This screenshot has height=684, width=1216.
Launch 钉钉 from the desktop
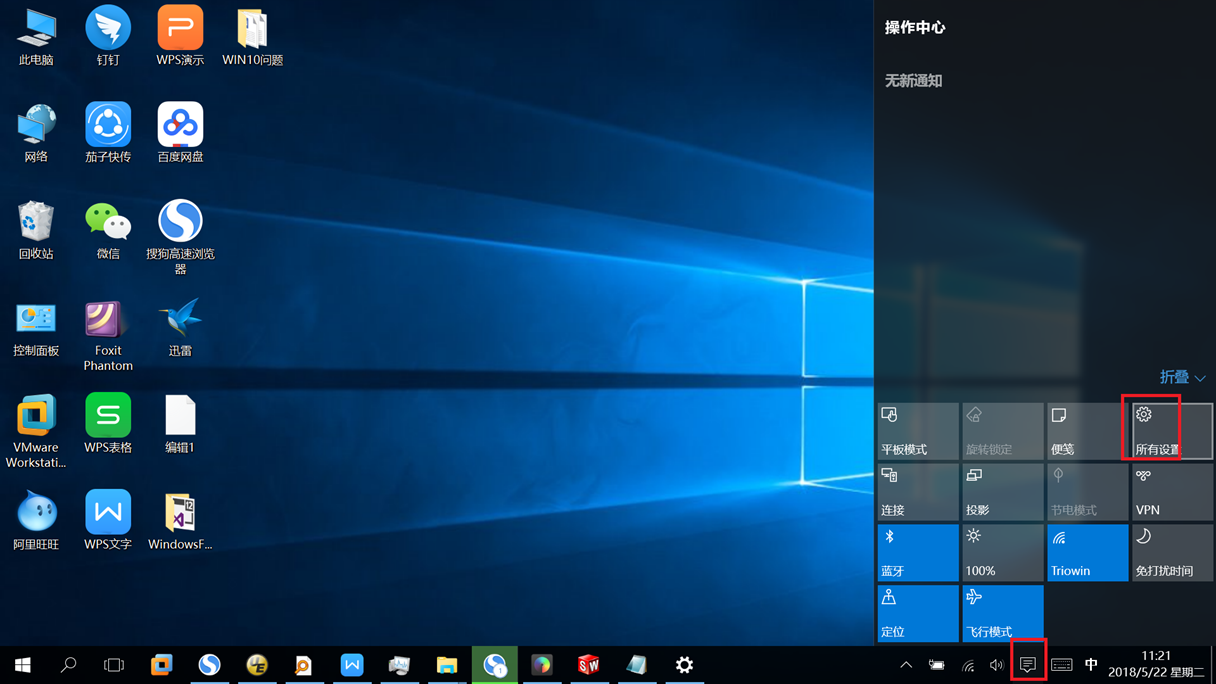[x=108, y=37]
